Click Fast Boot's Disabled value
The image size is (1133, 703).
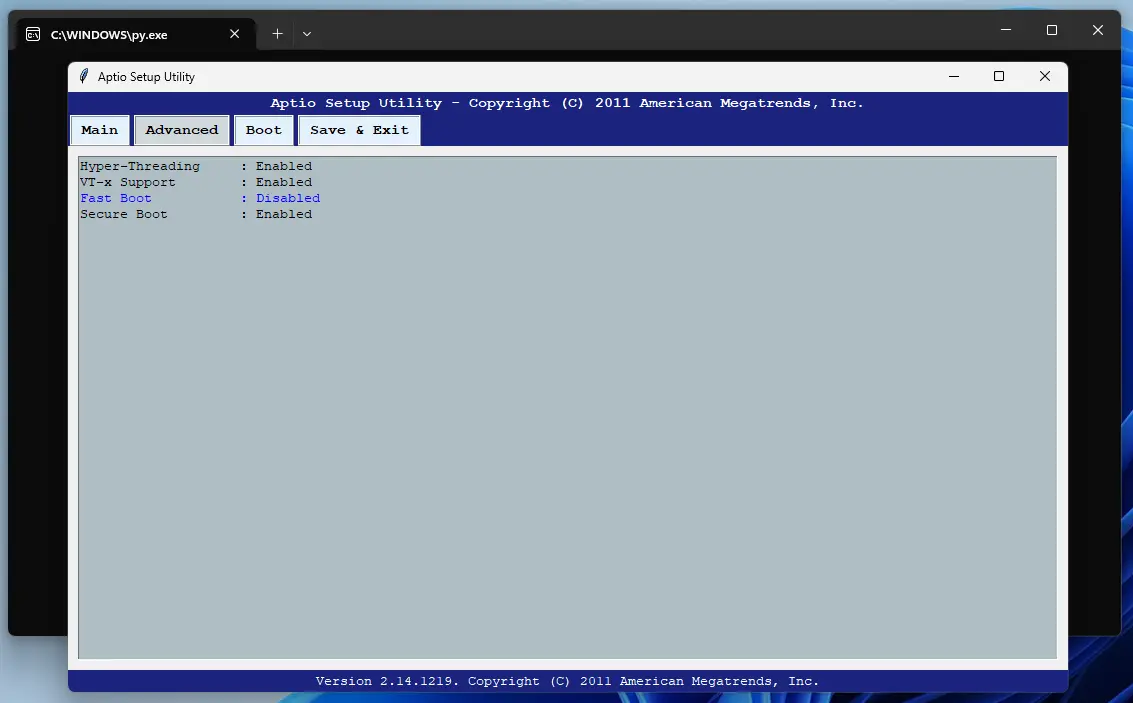(x=288, y=198)
